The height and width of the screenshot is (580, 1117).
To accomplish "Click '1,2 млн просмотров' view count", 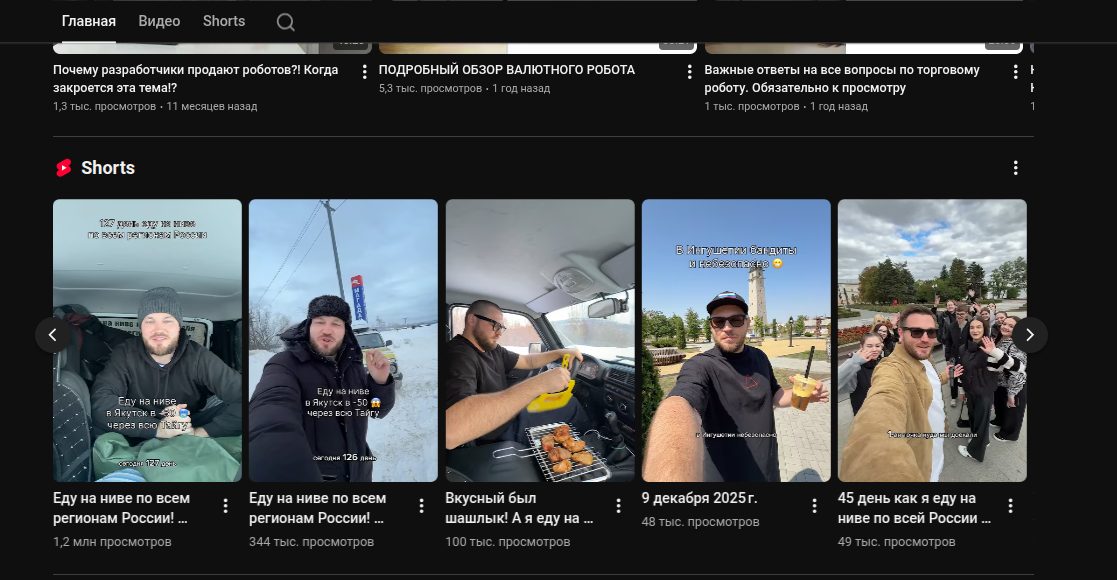I will coord(112,542).
